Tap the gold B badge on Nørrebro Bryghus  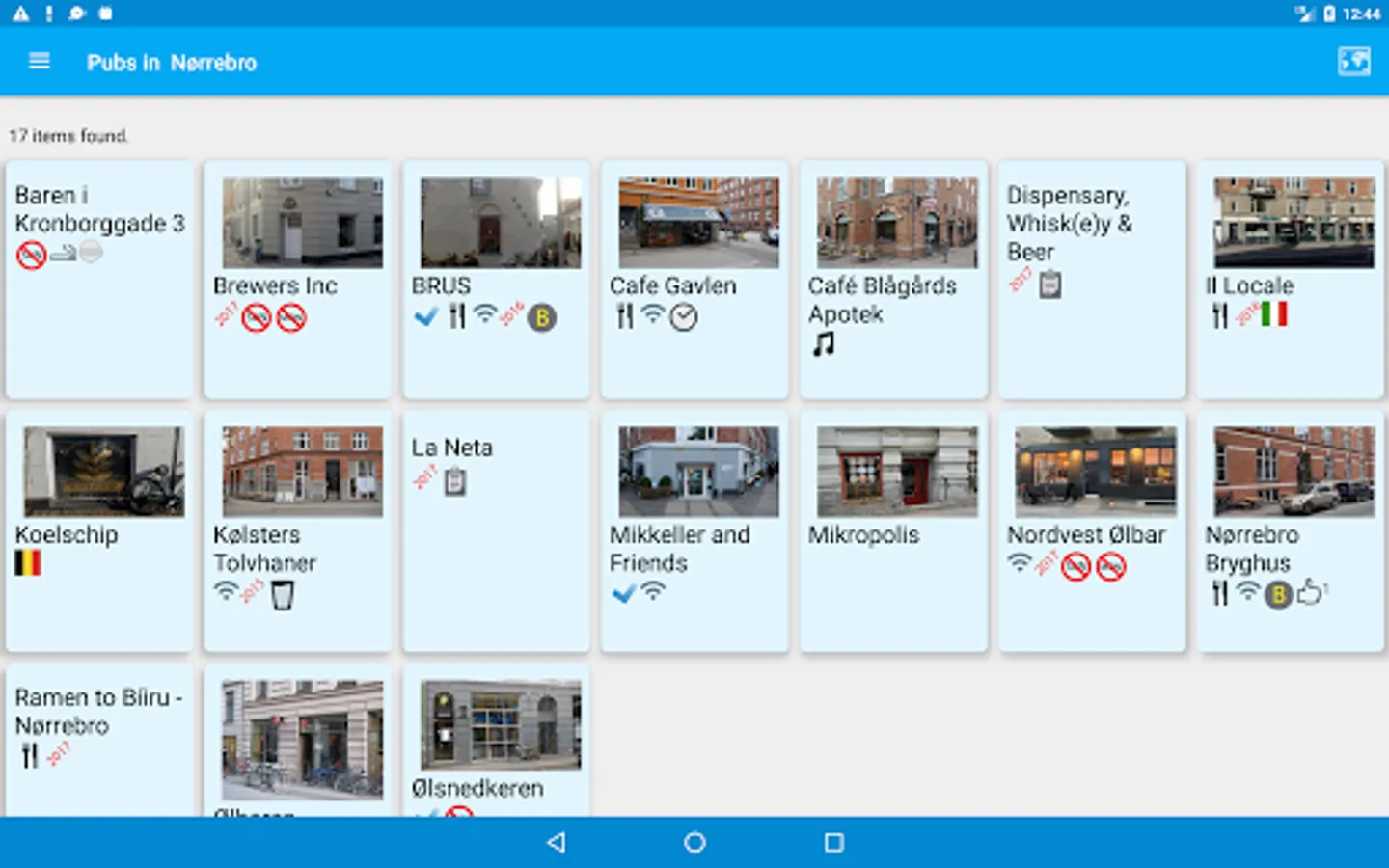coord(1277,595)
